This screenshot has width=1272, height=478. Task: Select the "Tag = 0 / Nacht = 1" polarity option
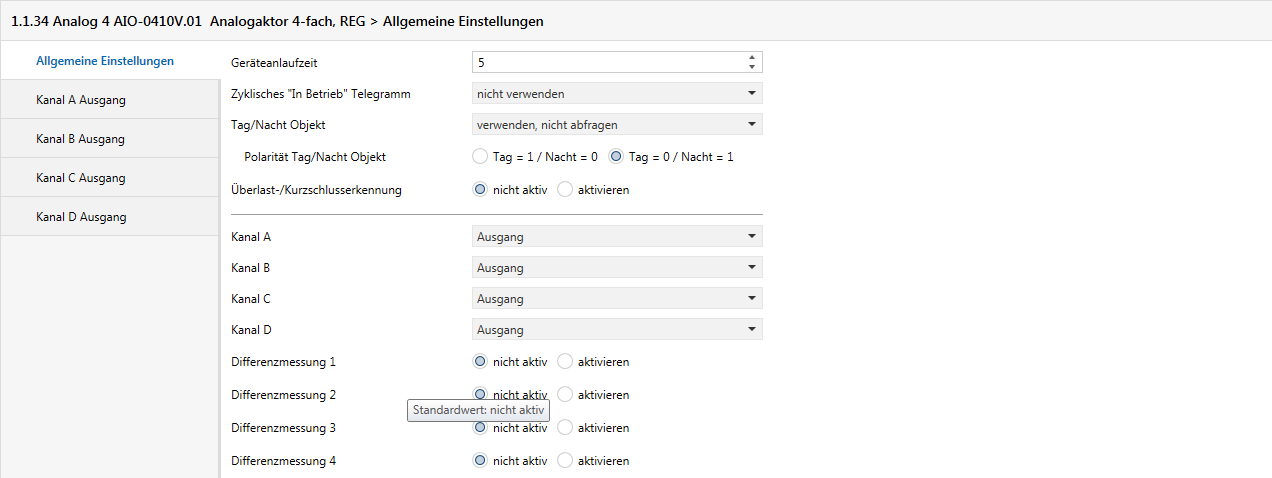tap(616, 157)
